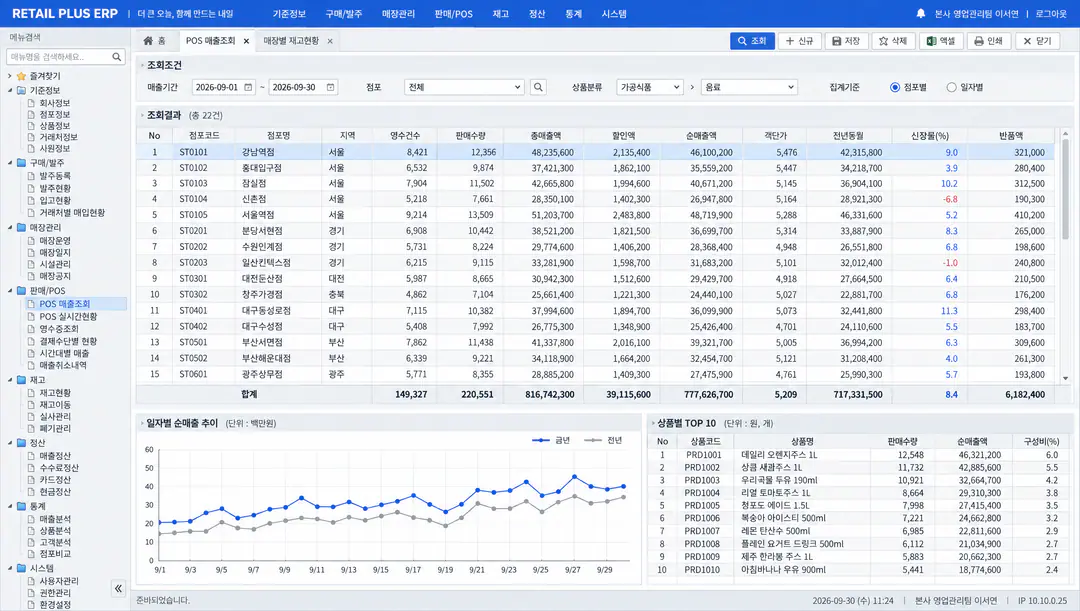Select the 일자별 radio button
This screenshot has height=611, width=1080.
click(951, 87)
